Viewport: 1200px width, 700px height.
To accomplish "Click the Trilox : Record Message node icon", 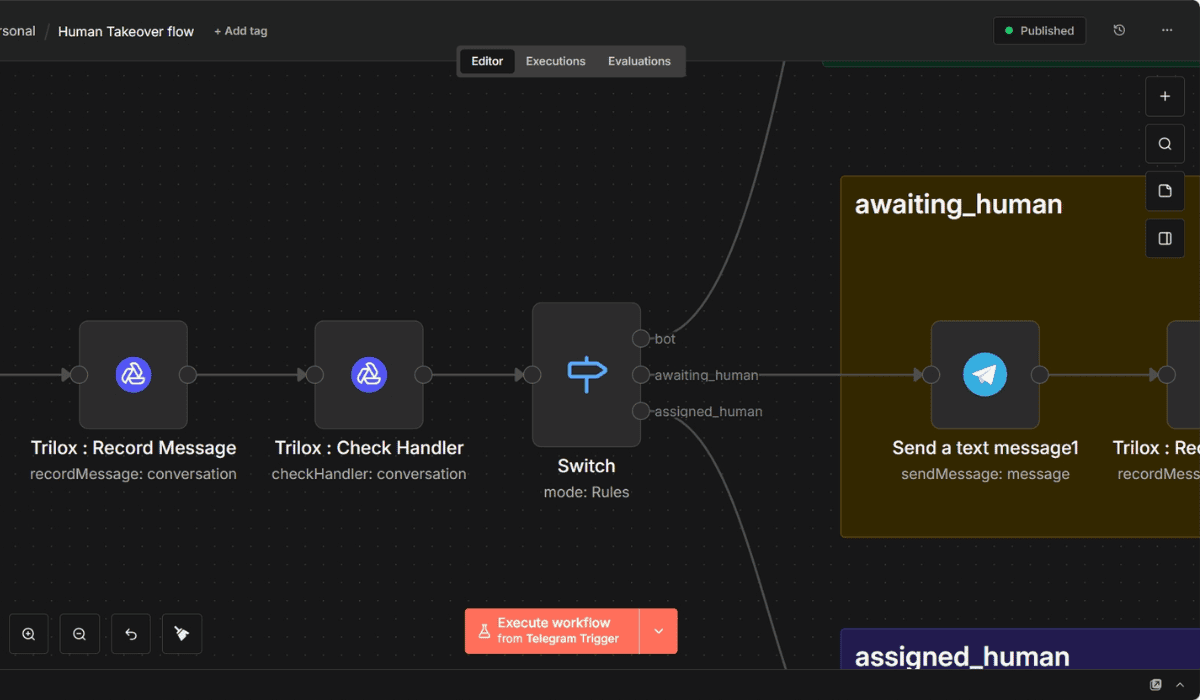I will pyautogui.click(x=133, y=374).
